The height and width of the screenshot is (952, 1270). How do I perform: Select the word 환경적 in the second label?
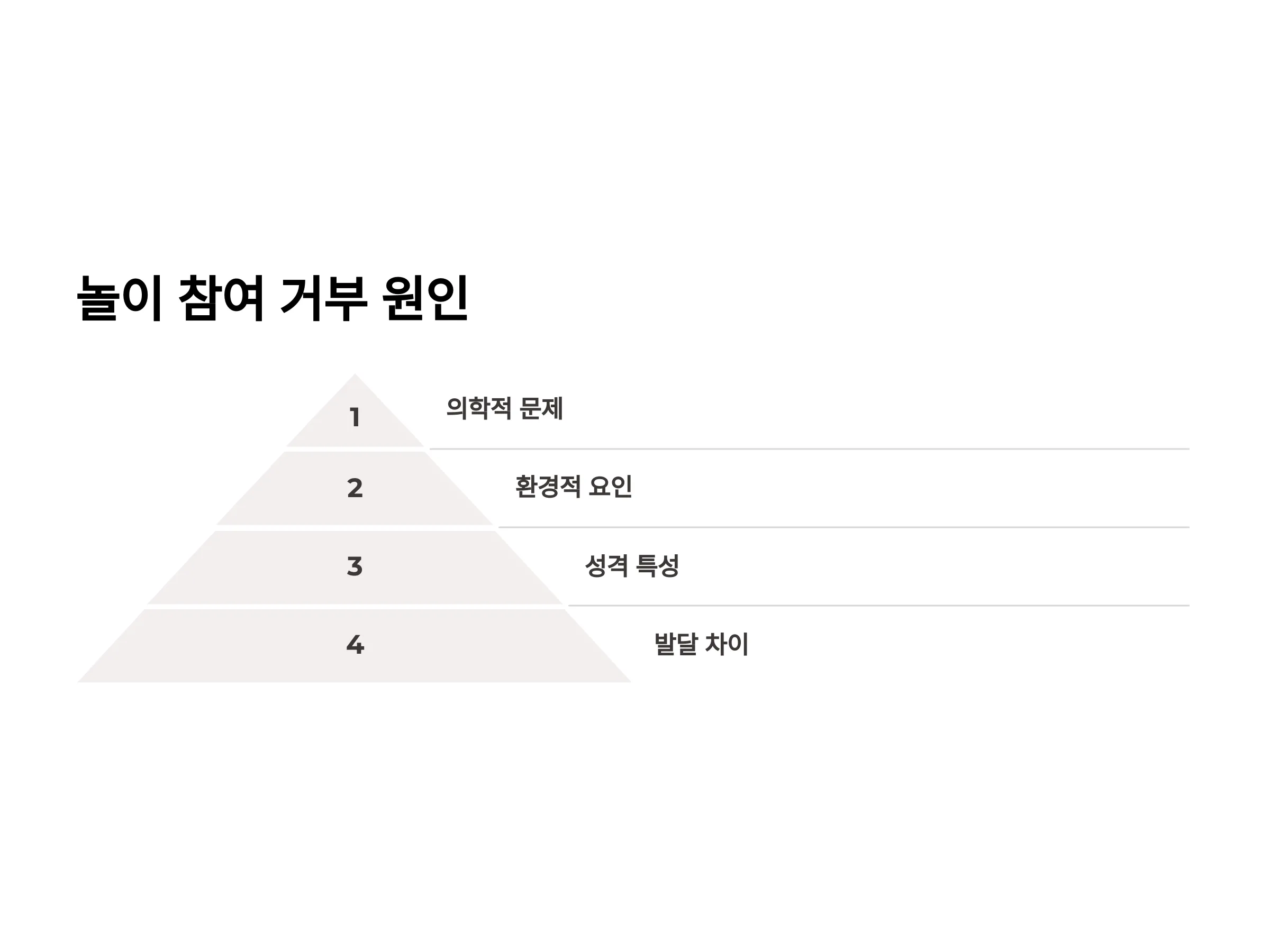(x=548, y=487)
